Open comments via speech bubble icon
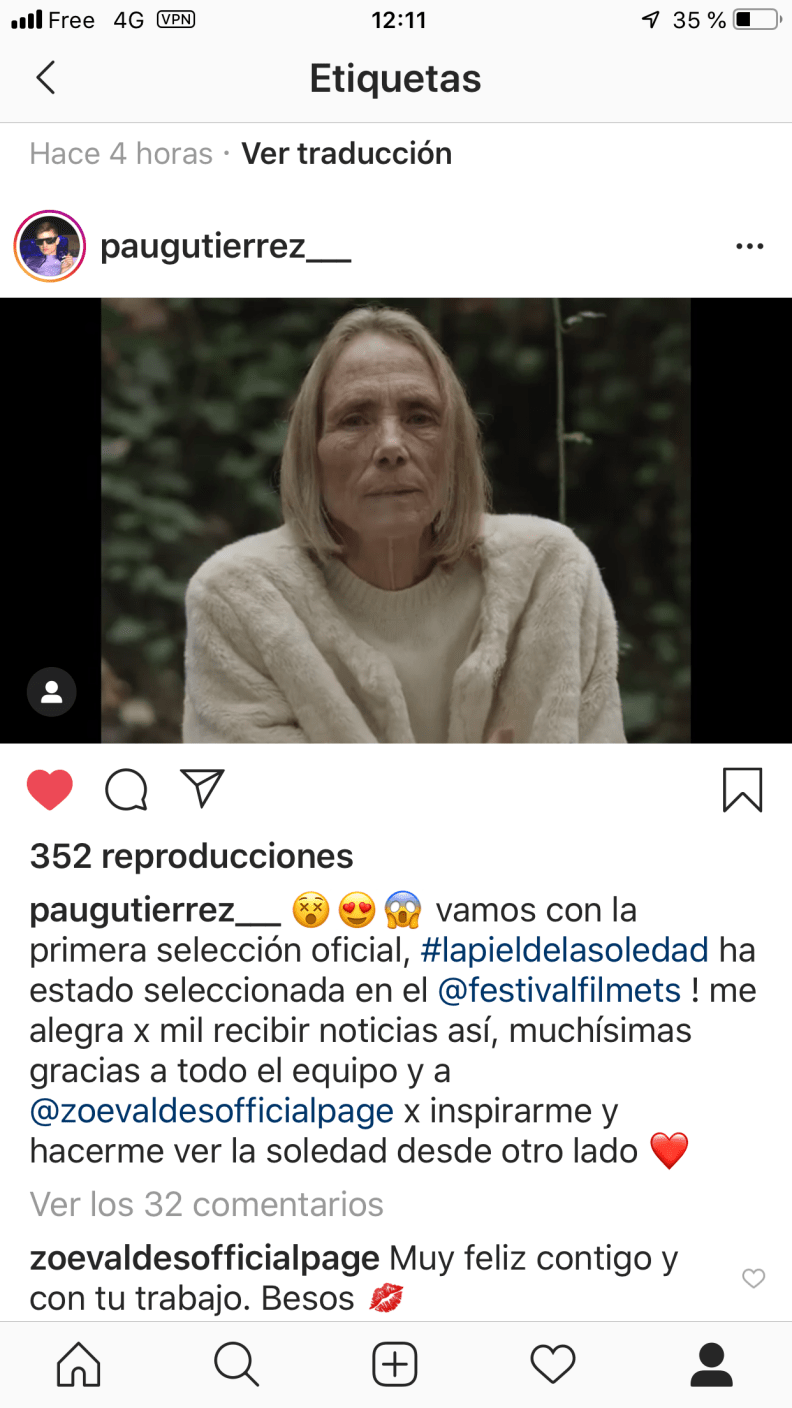This screenshot has height=1408, width=792. pyautogui.click(x=127, y=790)
